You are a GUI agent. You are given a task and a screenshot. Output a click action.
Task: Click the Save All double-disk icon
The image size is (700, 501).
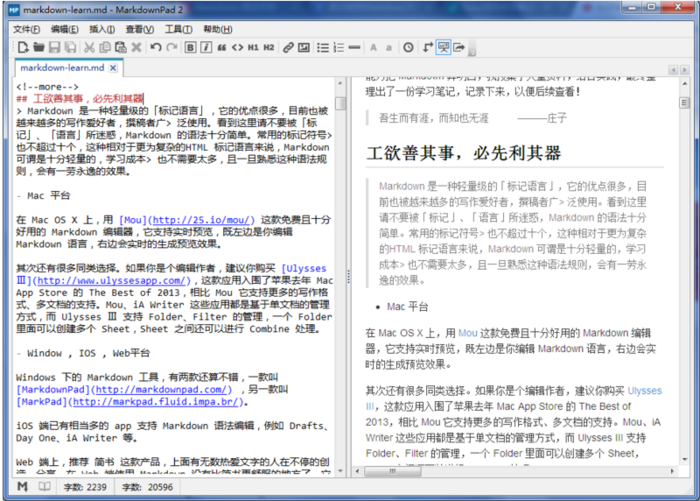70,47
